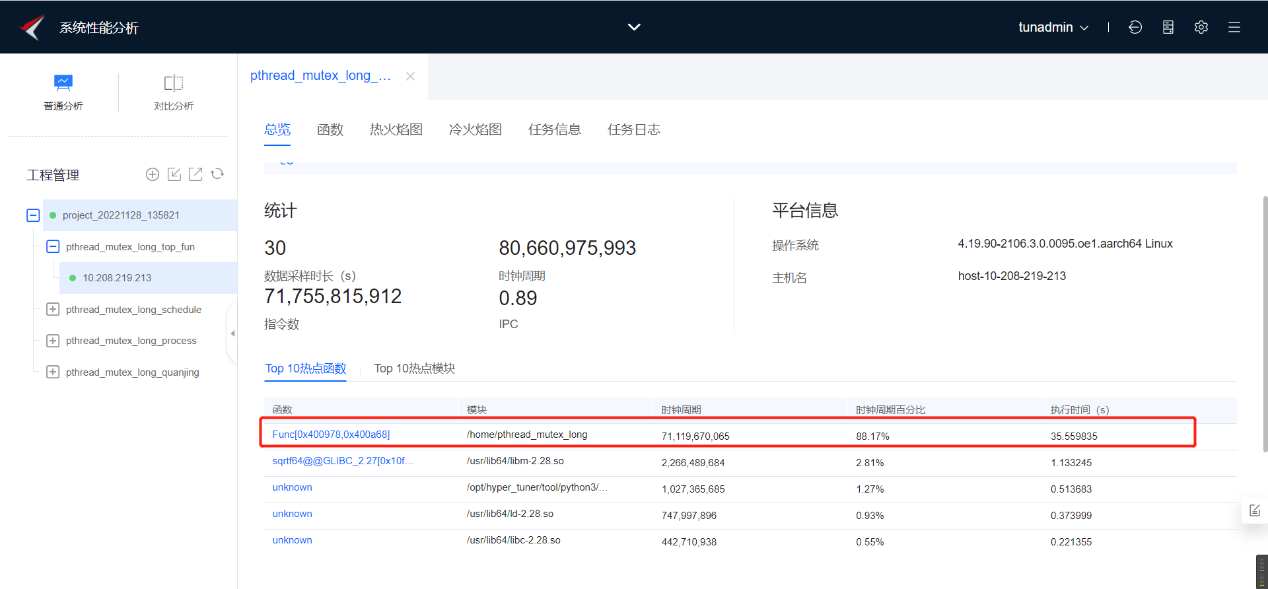Click 2,266,489,684 clock cycles cell
Screen dimensions: 1268x589
click(x=693, y=462)
